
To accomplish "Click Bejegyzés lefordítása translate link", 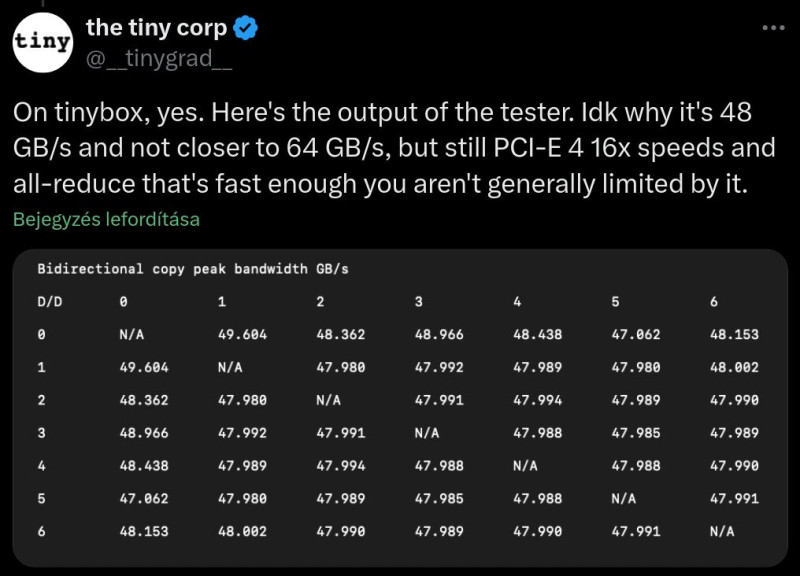I will (106, 219).
